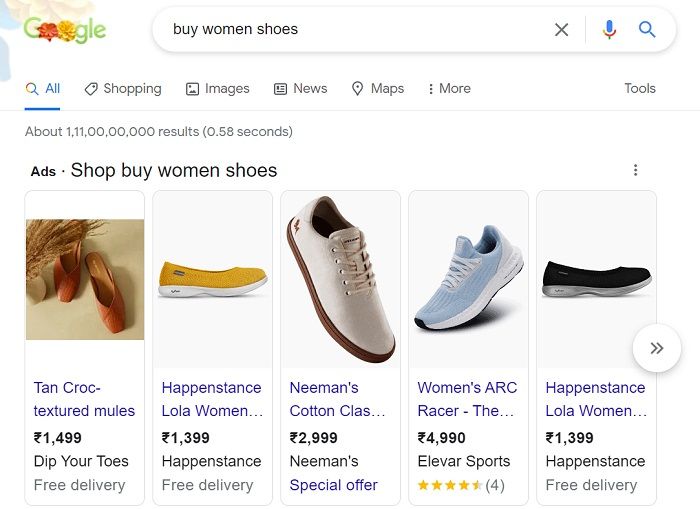Open the Neeman's beige sneaker image
This screenshot has width=700, height=509.
341,280
